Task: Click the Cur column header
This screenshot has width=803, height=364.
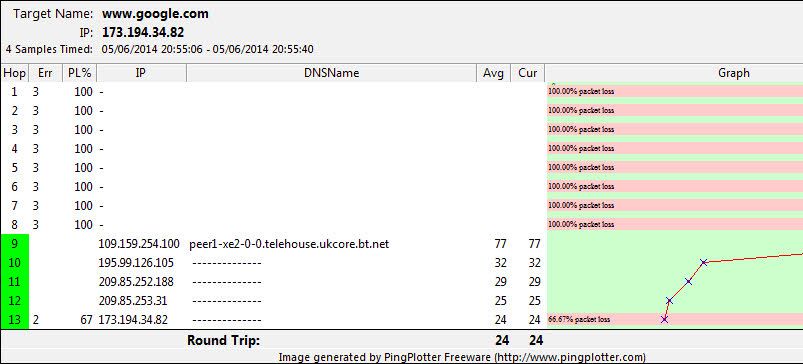Action: [x=527, y=73]
